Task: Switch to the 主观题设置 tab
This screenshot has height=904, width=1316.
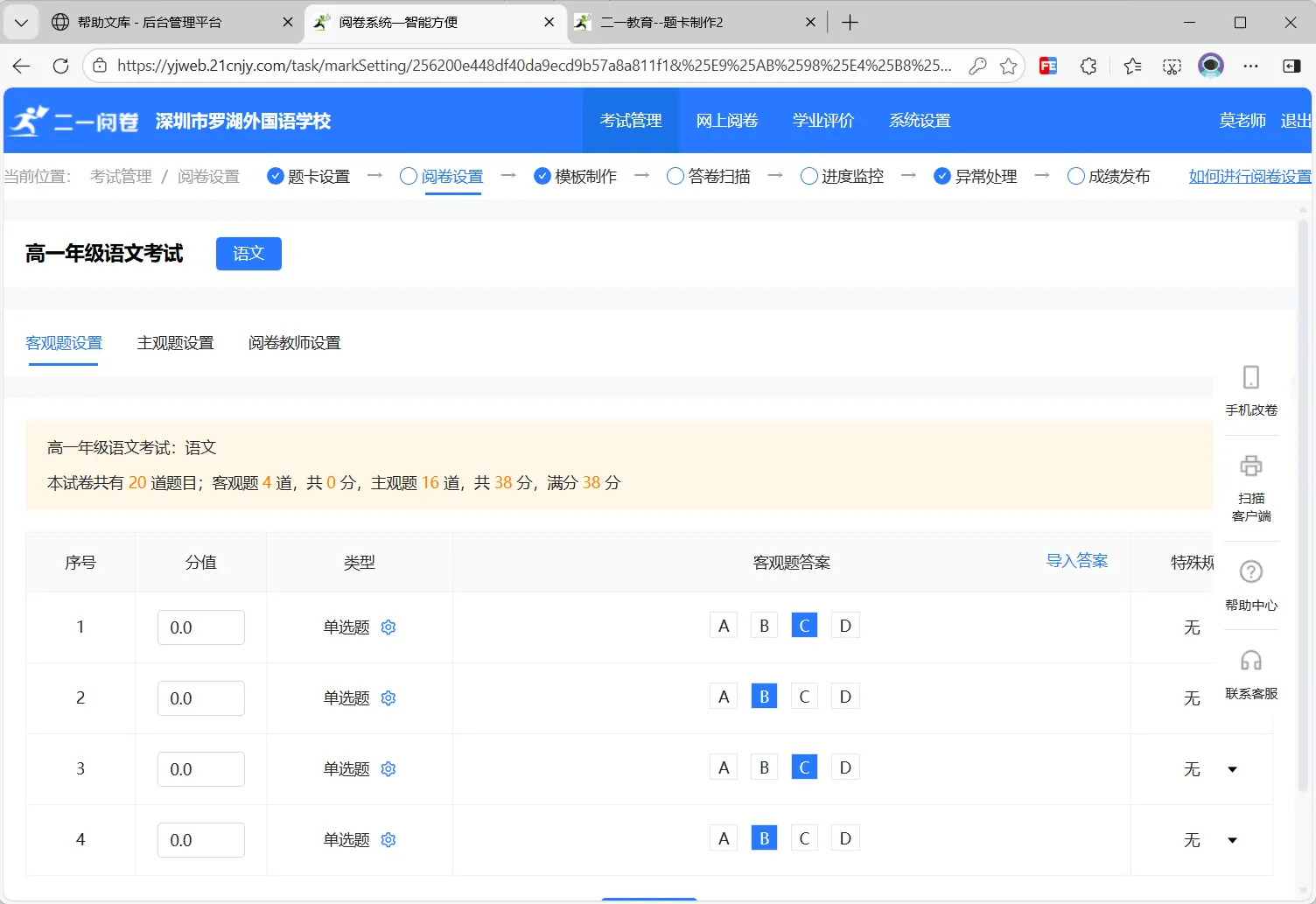Action: point(175,342)
